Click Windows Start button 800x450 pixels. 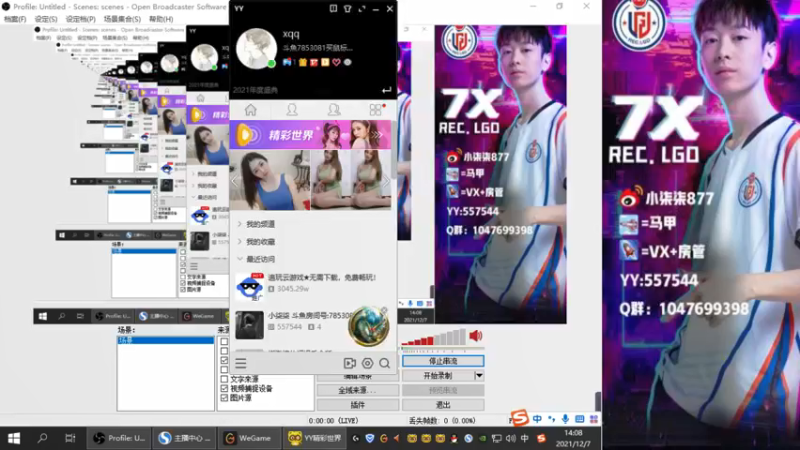point(14,438)
